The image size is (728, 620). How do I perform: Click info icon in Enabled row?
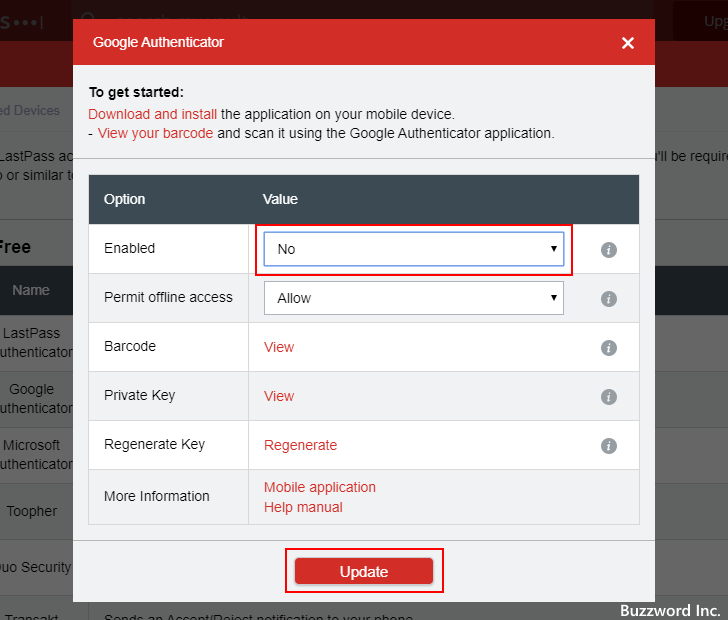tap(609, 250)
